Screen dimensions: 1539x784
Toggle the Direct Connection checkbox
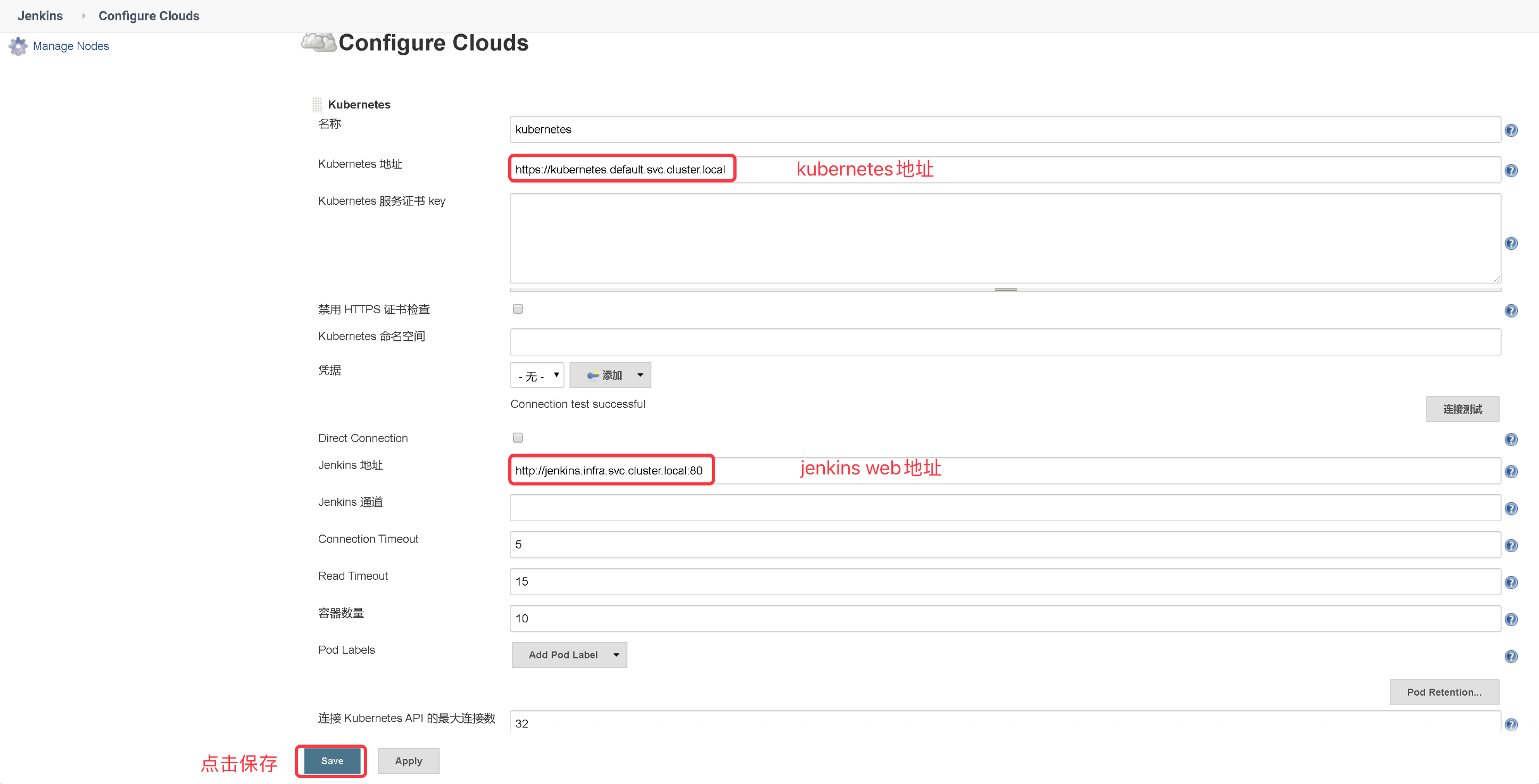click(x=517, y=438)
